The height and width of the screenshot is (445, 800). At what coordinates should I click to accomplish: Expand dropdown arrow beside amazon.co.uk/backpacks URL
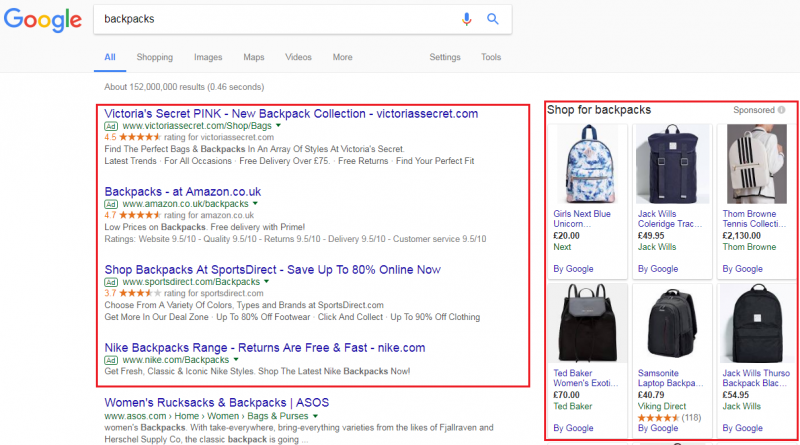[x=255, y=204]
